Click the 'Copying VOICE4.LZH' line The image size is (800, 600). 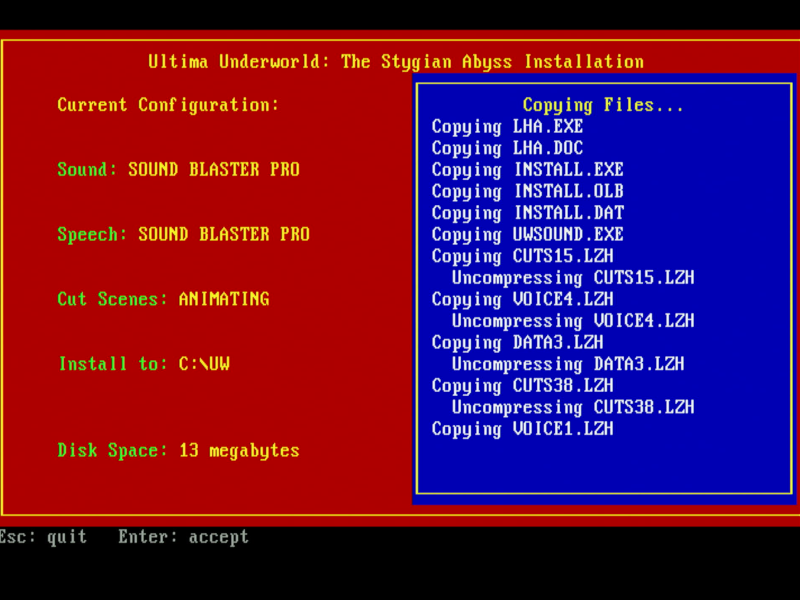(x=522, y=299)
